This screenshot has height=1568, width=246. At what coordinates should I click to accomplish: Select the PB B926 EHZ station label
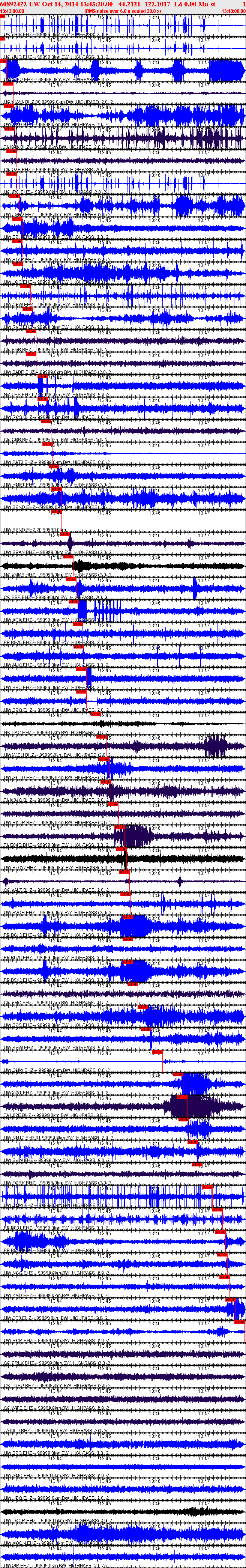[57, 643]
